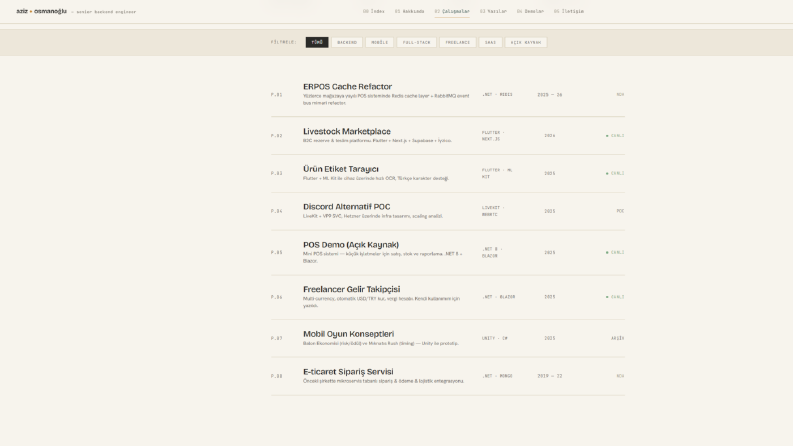793x446 pixels.
Task: Click the 'FLUTTER · ML KIT' tech label
Action: [x=497, y=173]
